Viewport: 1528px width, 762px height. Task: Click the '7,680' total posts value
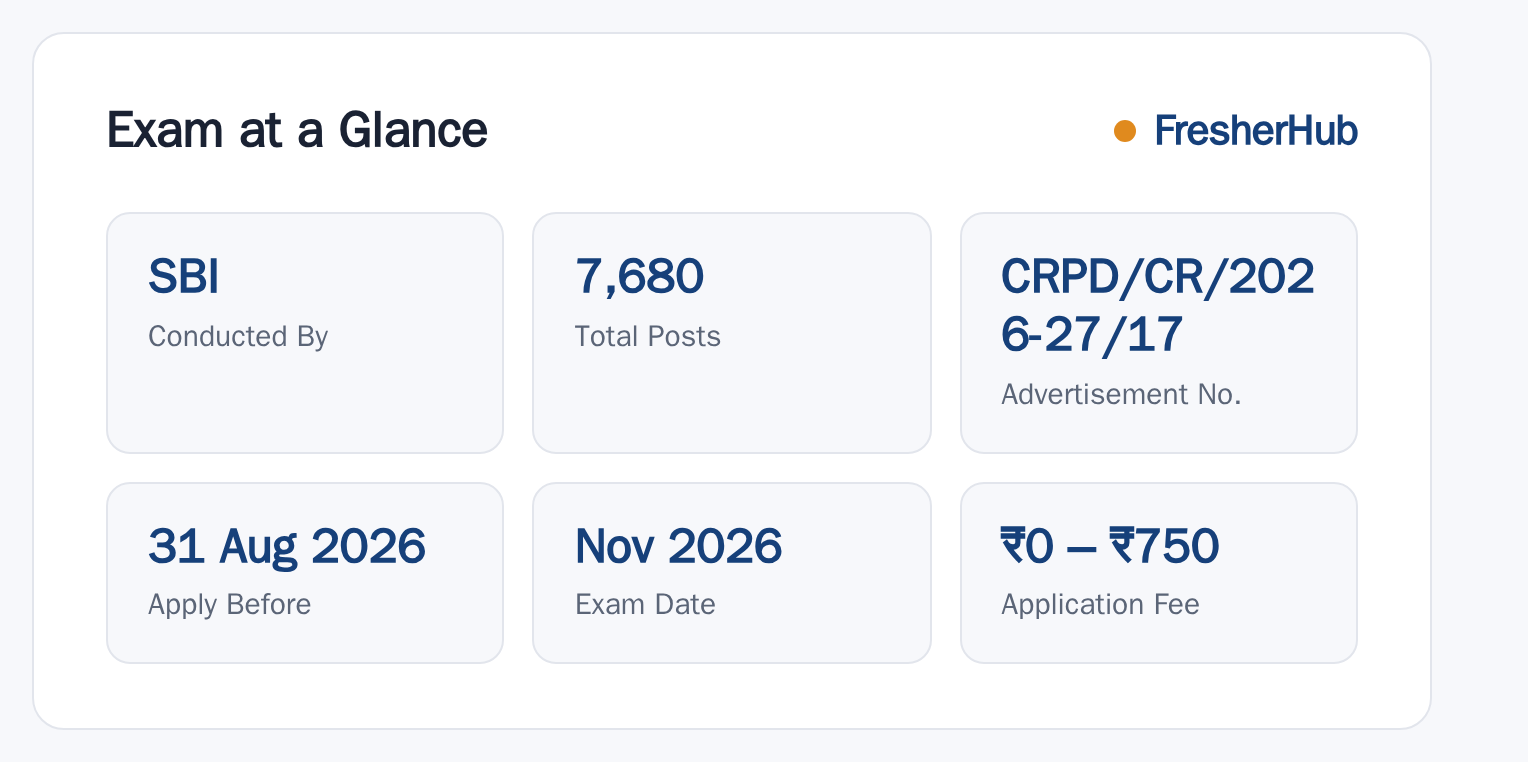point(640,277)
